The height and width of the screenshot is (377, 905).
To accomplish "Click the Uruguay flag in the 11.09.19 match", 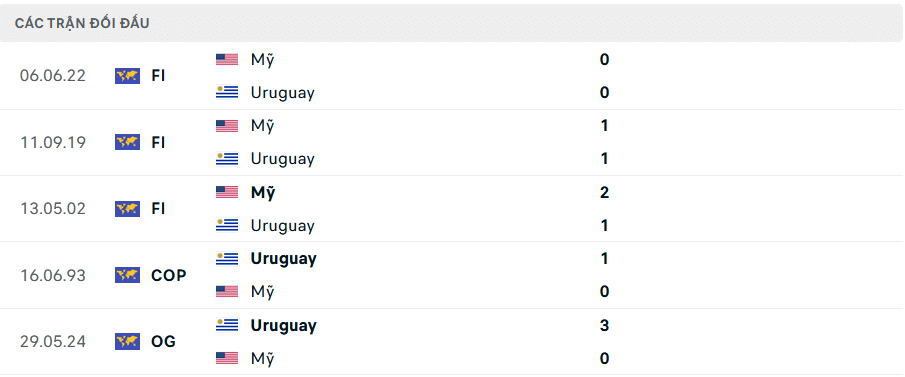I will tap(227, 159).
